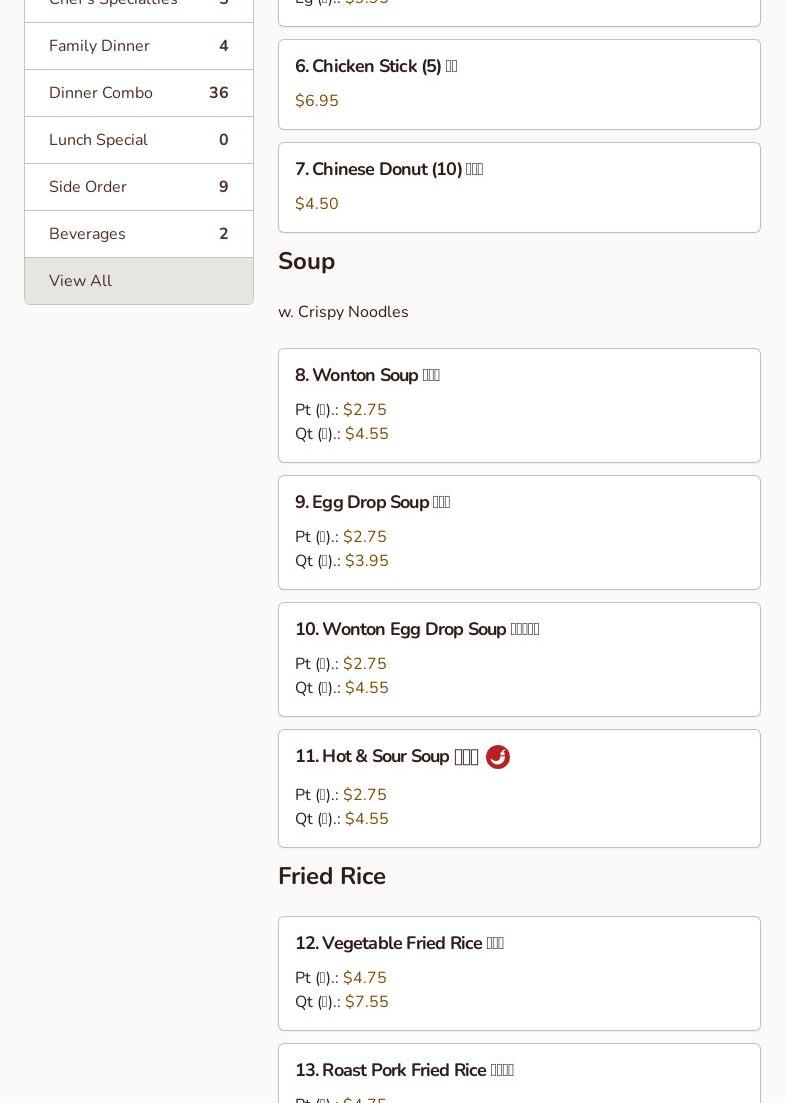Screen dimensions: 785x1103
Task: Click the Vegetable Fried Rice quart price $7.55
Action: 367,1002
